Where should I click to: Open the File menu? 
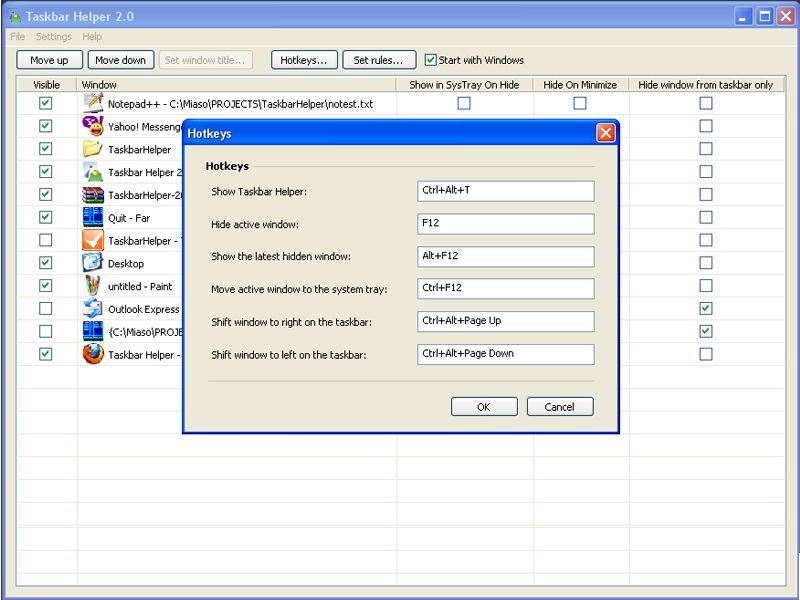(x=18, y=37)
